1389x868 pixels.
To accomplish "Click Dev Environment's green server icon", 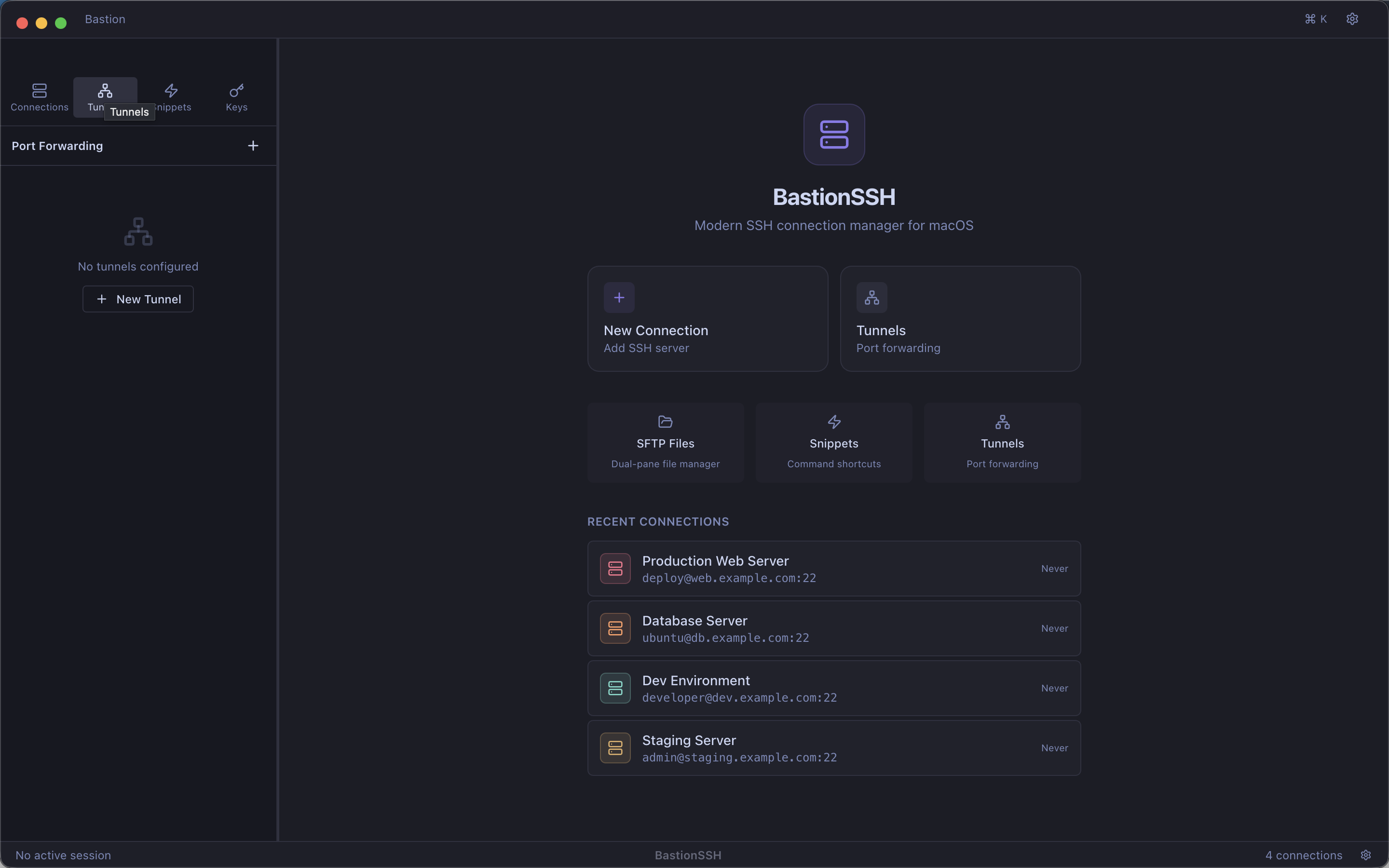I will (x=615, y=688).
